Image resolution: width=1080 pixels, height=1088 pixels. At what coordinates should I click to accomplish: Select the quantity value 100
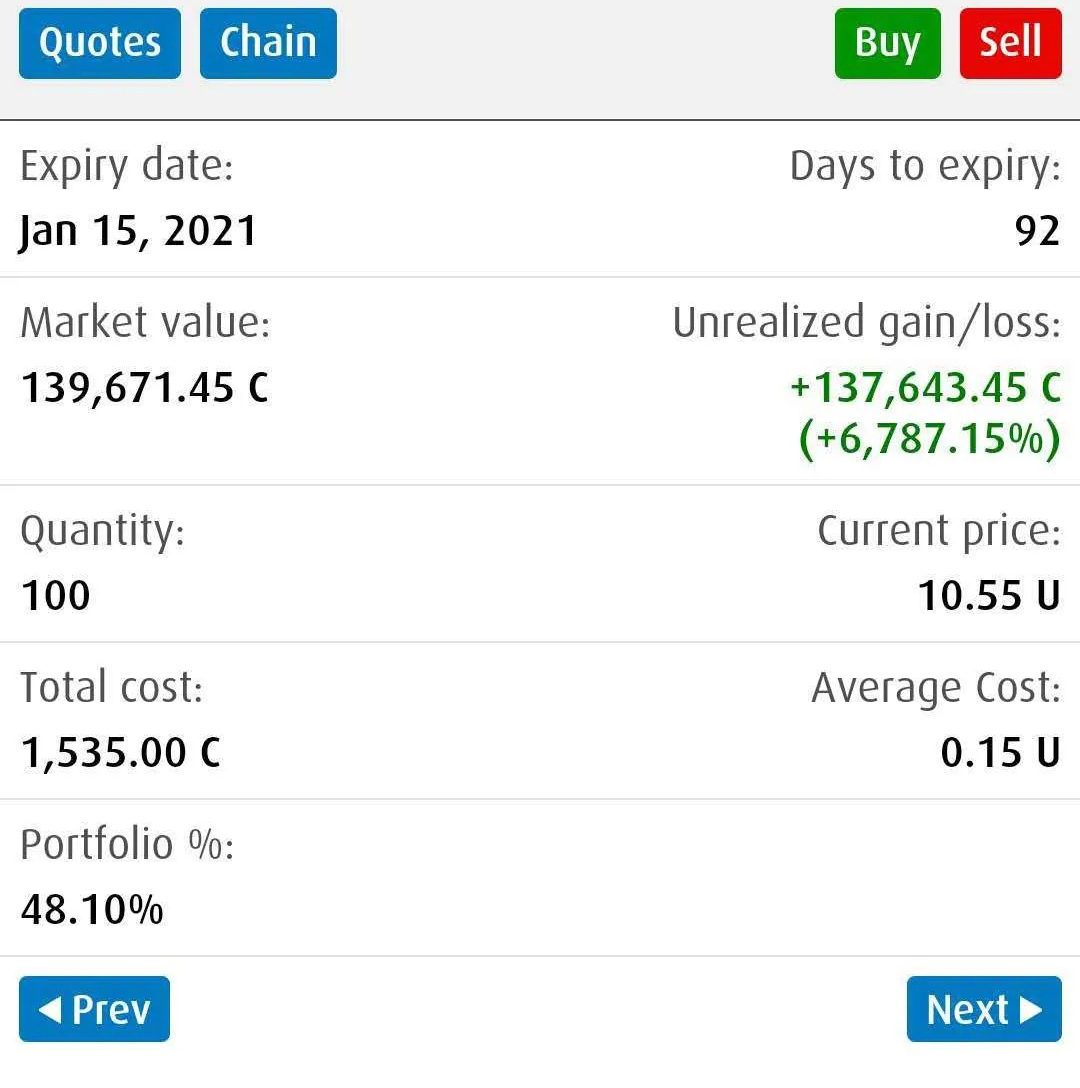(x=56, y=595)
